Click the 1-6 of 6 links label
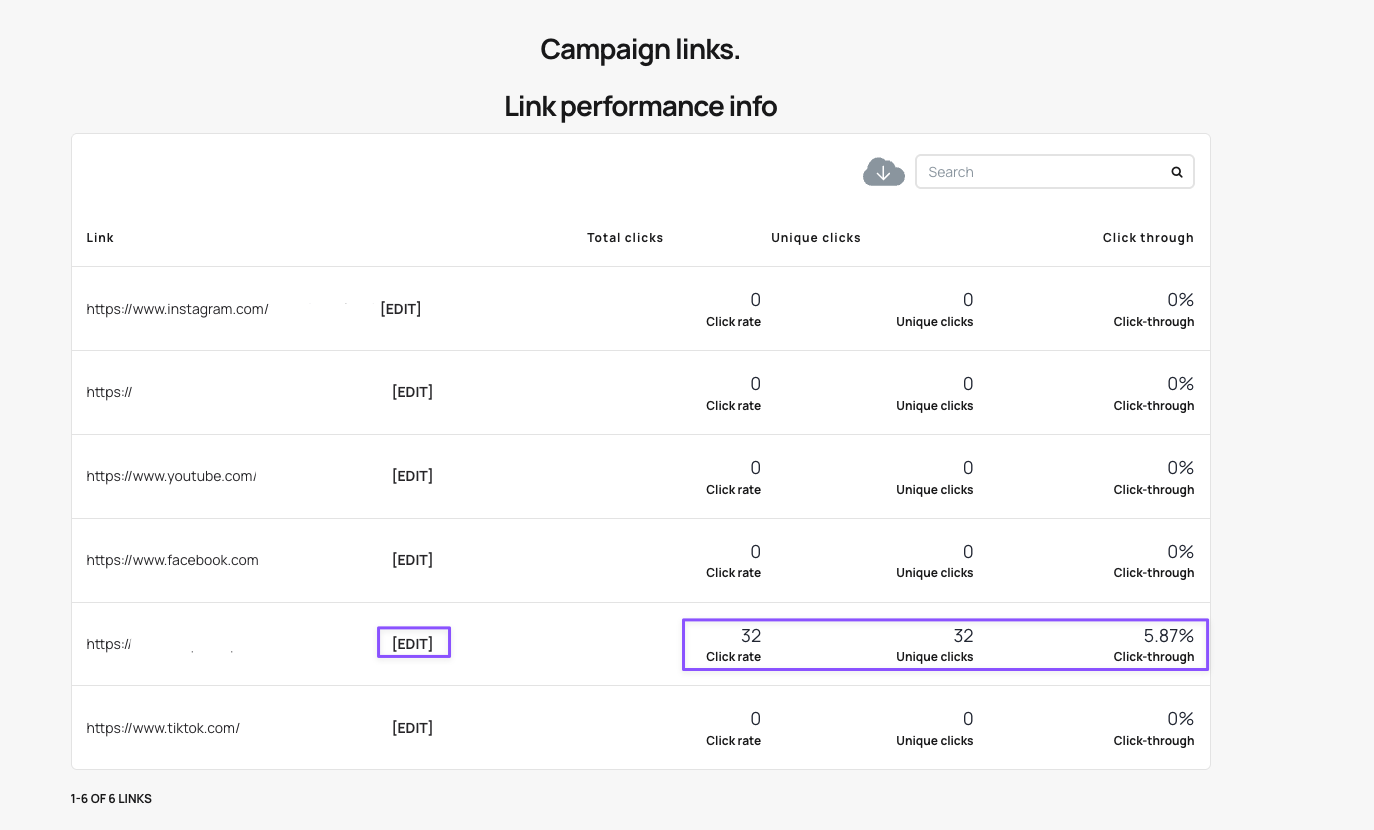Viewport: 1374px width, 830px height. (111, 799)
